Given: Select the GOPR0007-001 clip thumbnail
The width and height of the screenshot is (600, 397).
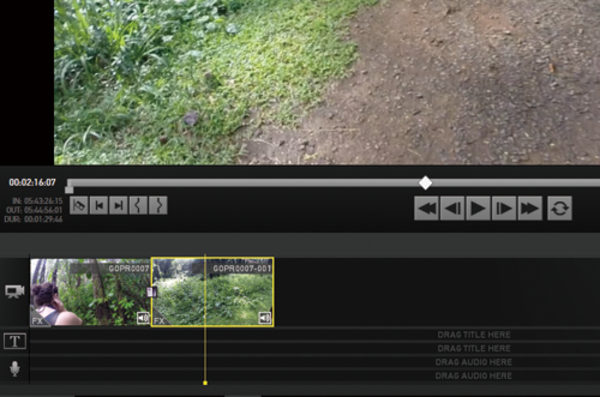Looking at the screenshot, I should 212,292.
